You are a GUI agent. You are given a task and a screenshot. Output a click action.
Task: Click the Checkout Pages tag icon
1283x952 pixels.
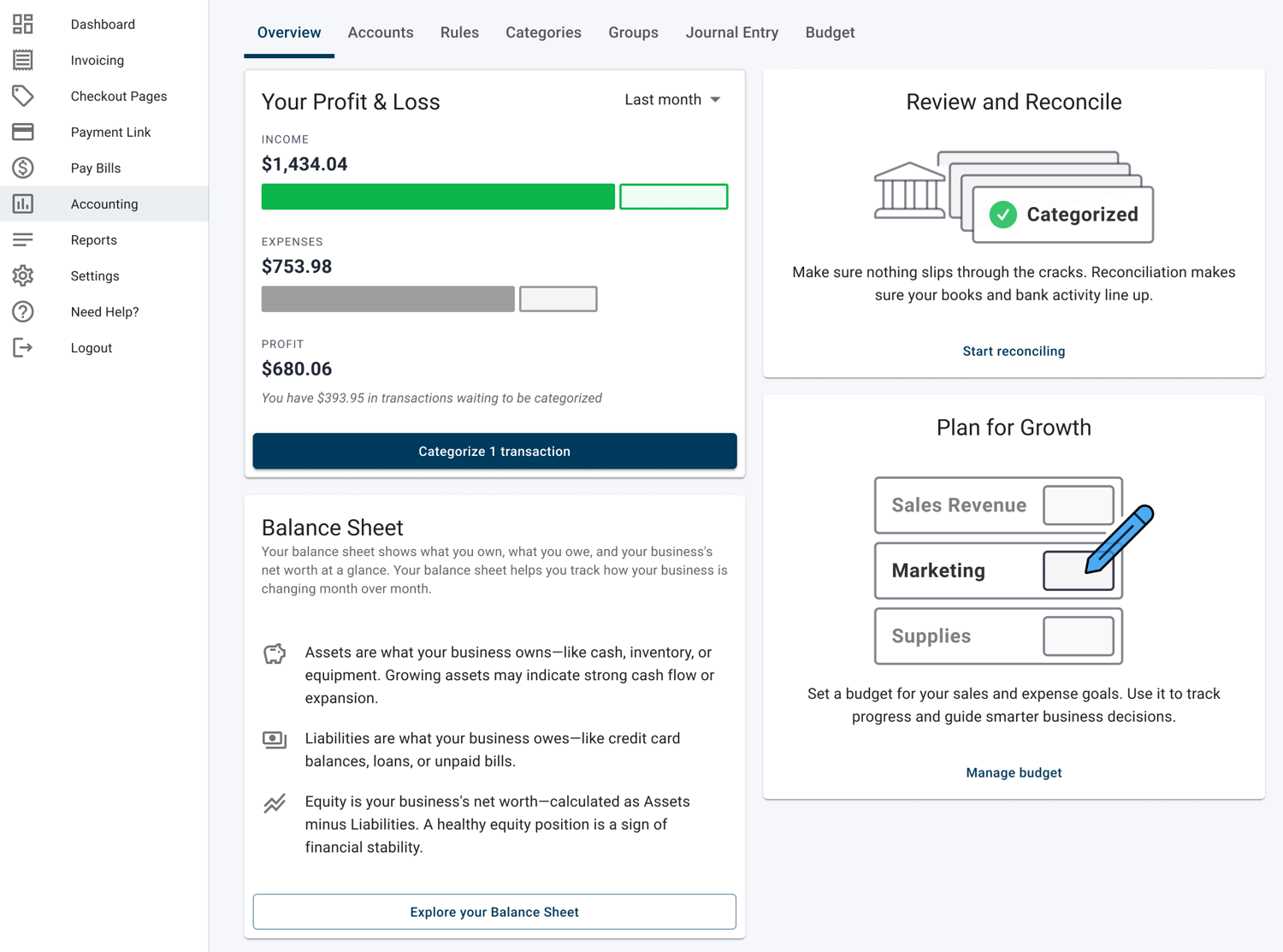tap(23, 96)
